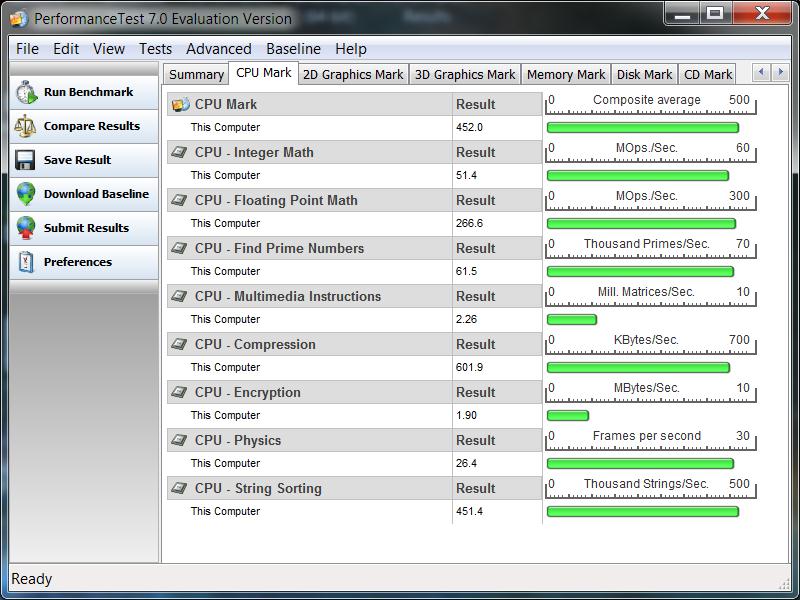The width and height of the screenshot is (800, 600).
Task: Click the CPU Mark result value 452.0
Action: click(x=469, y=127)
